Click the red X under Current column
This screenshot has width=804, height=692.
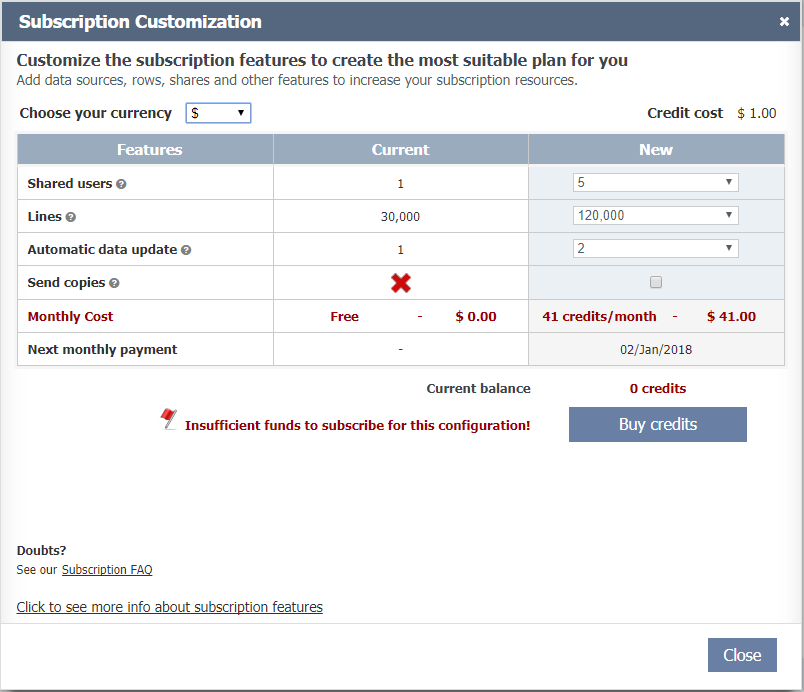click(x=401, y=283)
